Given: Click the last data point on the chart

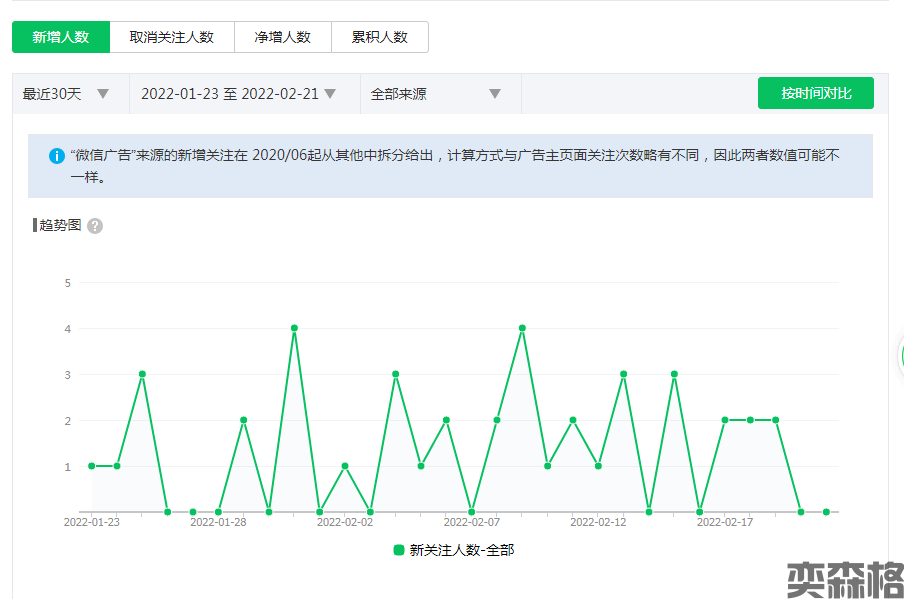Looking at the screenshot, I should (x=826, y=512).
